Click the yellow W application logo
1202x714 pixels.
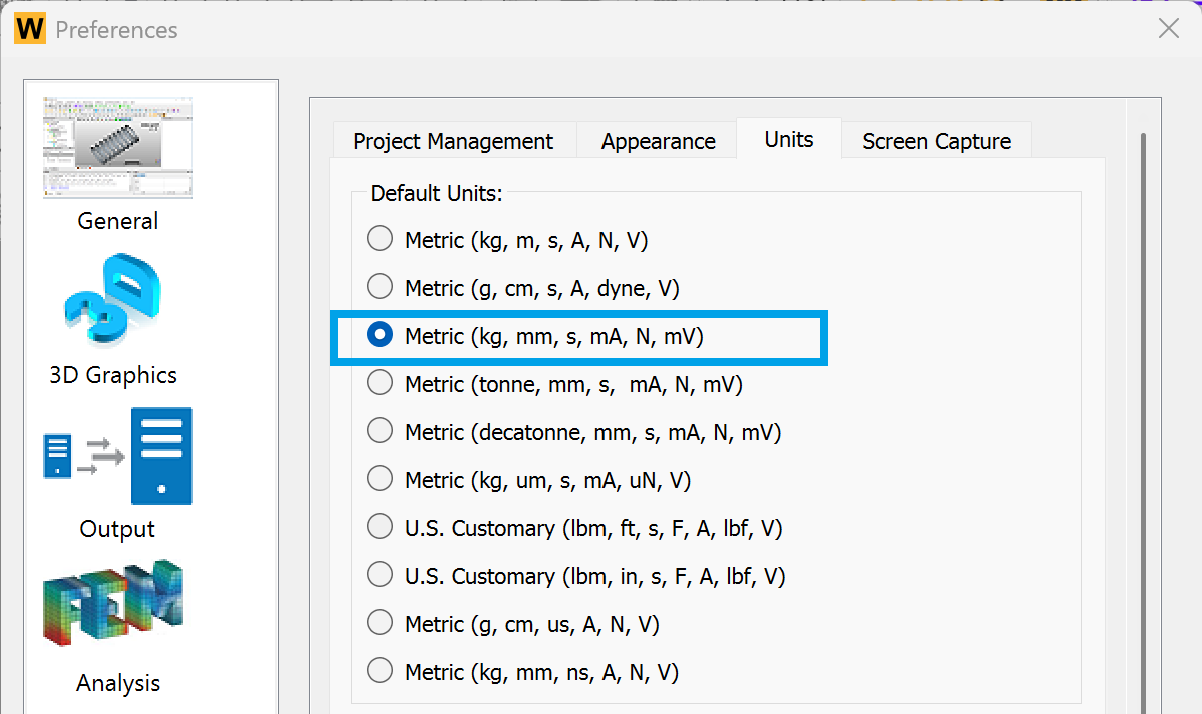(30, 29)
